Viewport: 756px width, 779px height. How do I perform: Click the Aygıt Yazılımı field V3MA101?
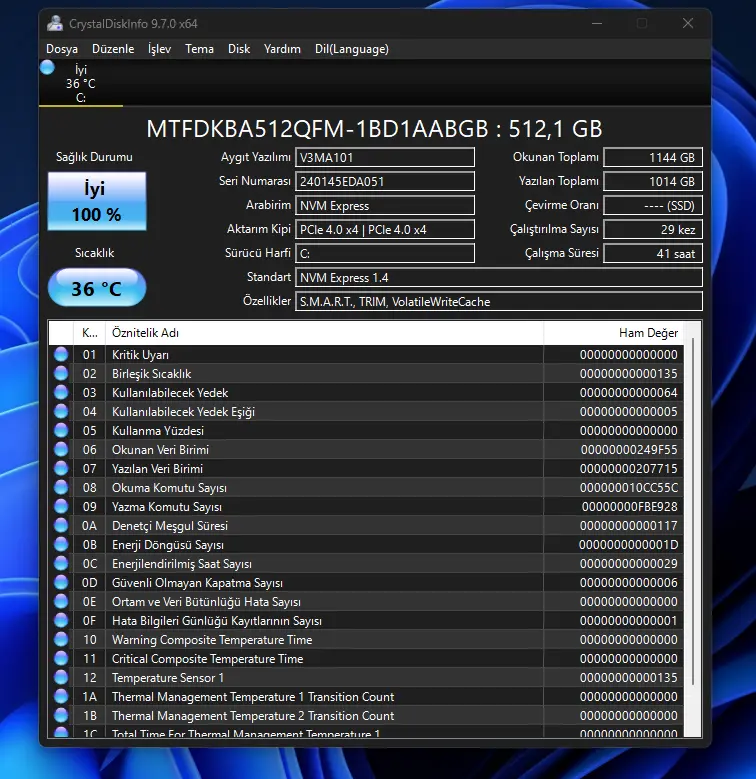(385, 157)
